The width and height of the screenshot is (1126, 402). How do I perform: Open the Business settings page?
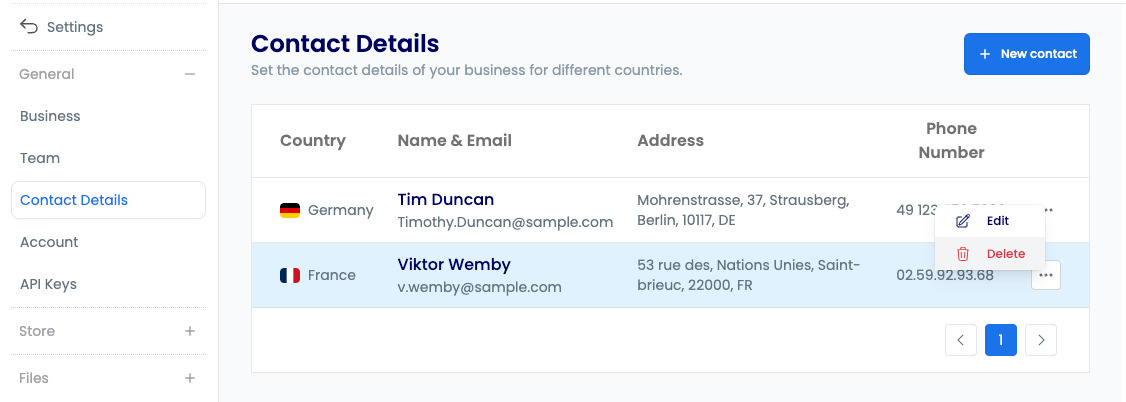50,116
